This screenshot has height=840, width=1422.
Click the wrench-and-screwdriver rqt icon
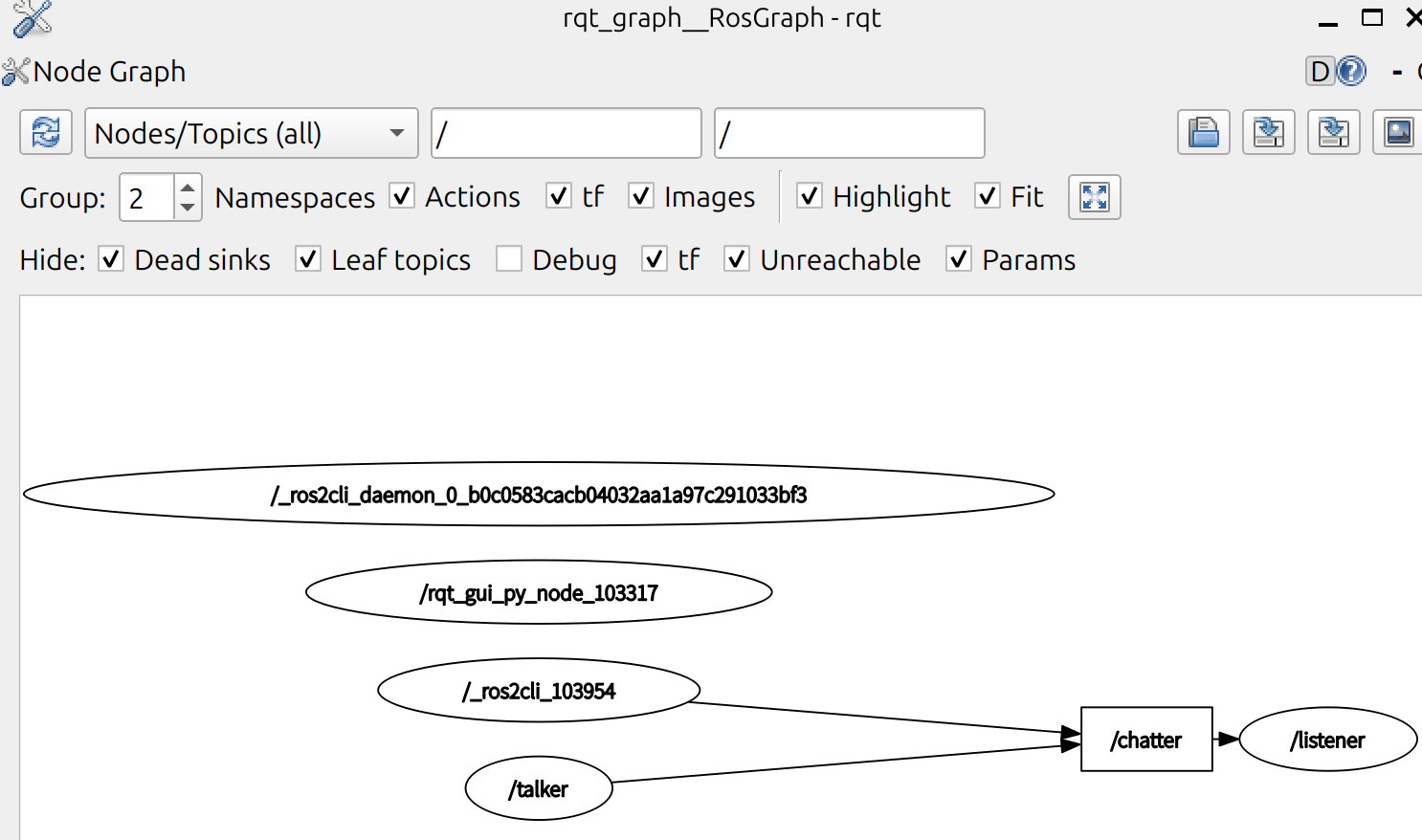click(x=29, y=17)
